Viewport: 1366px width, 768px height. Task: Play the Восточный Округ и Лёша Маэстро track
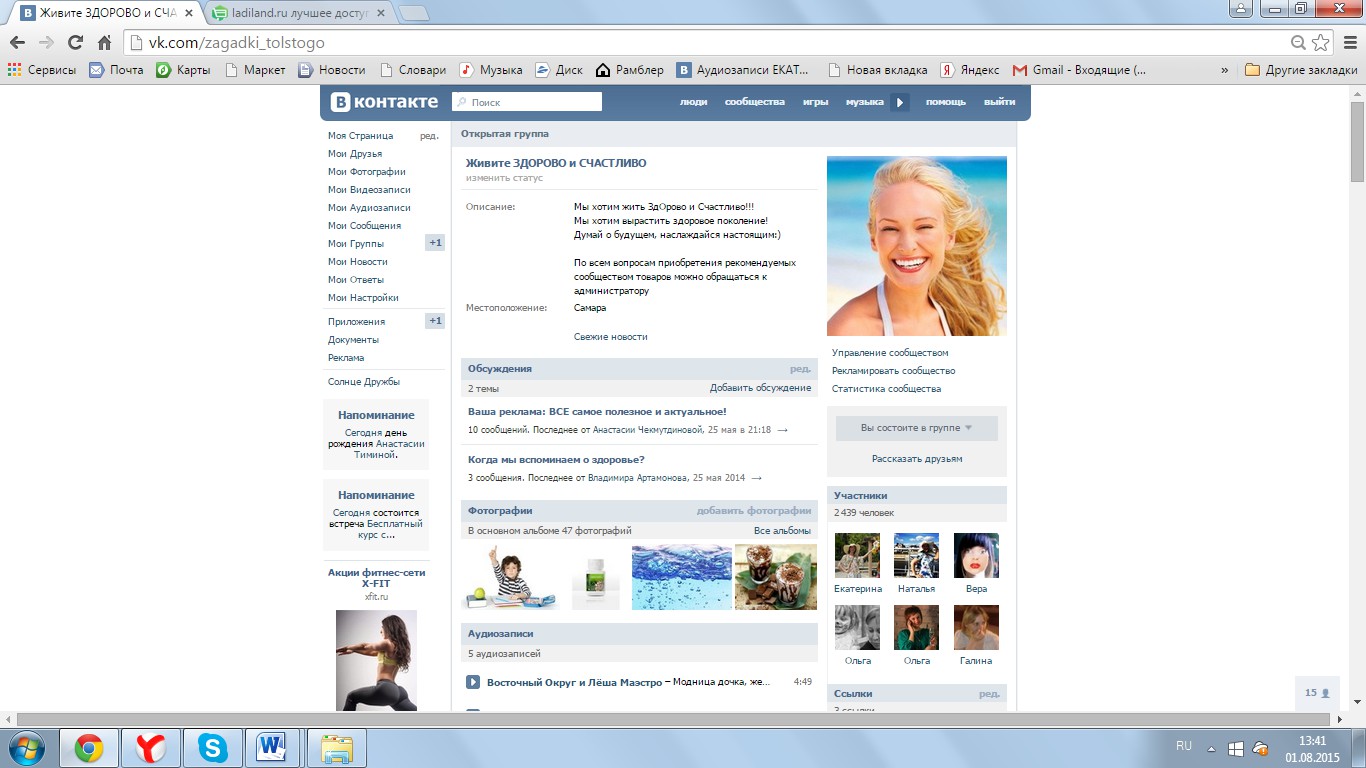click(473, 682)
